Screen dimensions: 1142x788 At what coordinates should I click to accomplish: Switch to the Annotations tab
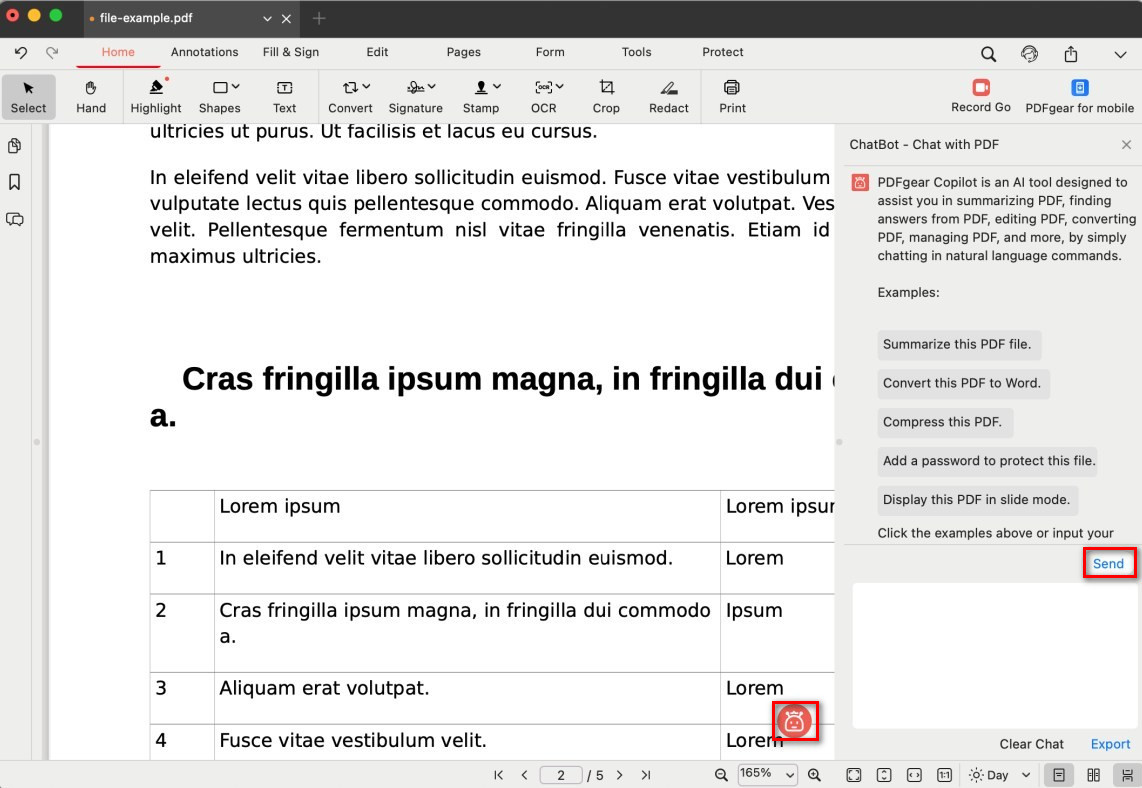click(204, 52)
